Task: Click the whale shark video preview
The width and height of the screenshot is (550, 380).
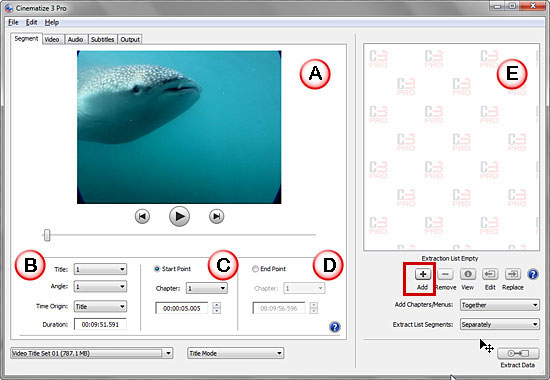Action: point(179,127)
